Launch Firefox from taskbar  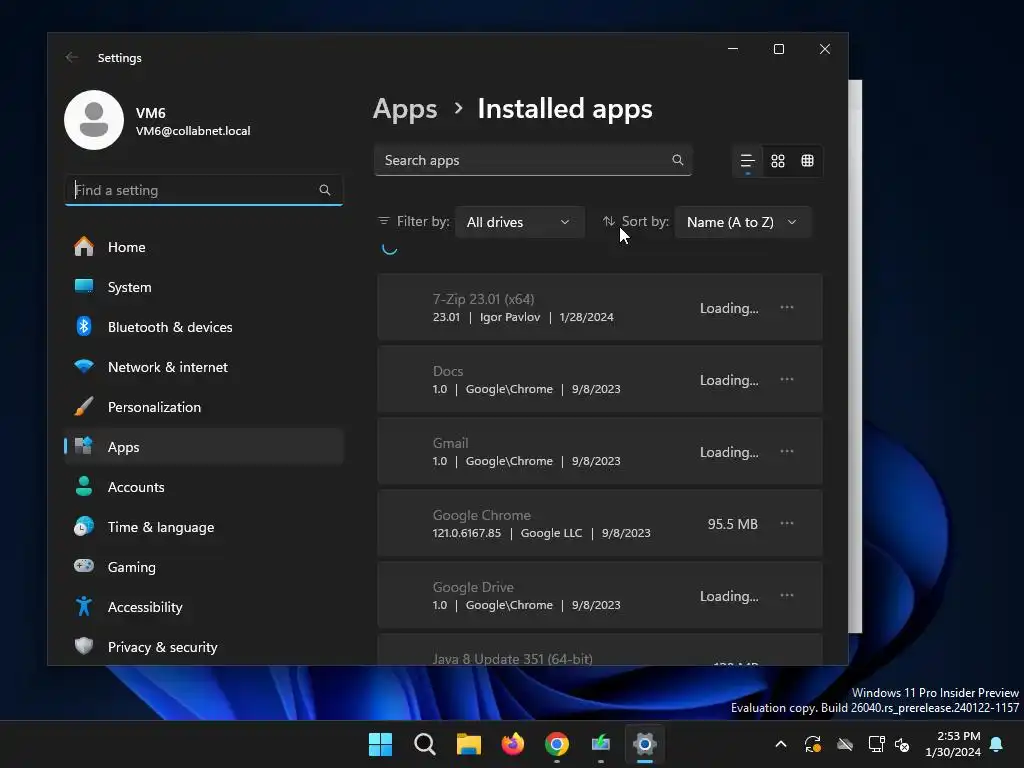(513, 744)
